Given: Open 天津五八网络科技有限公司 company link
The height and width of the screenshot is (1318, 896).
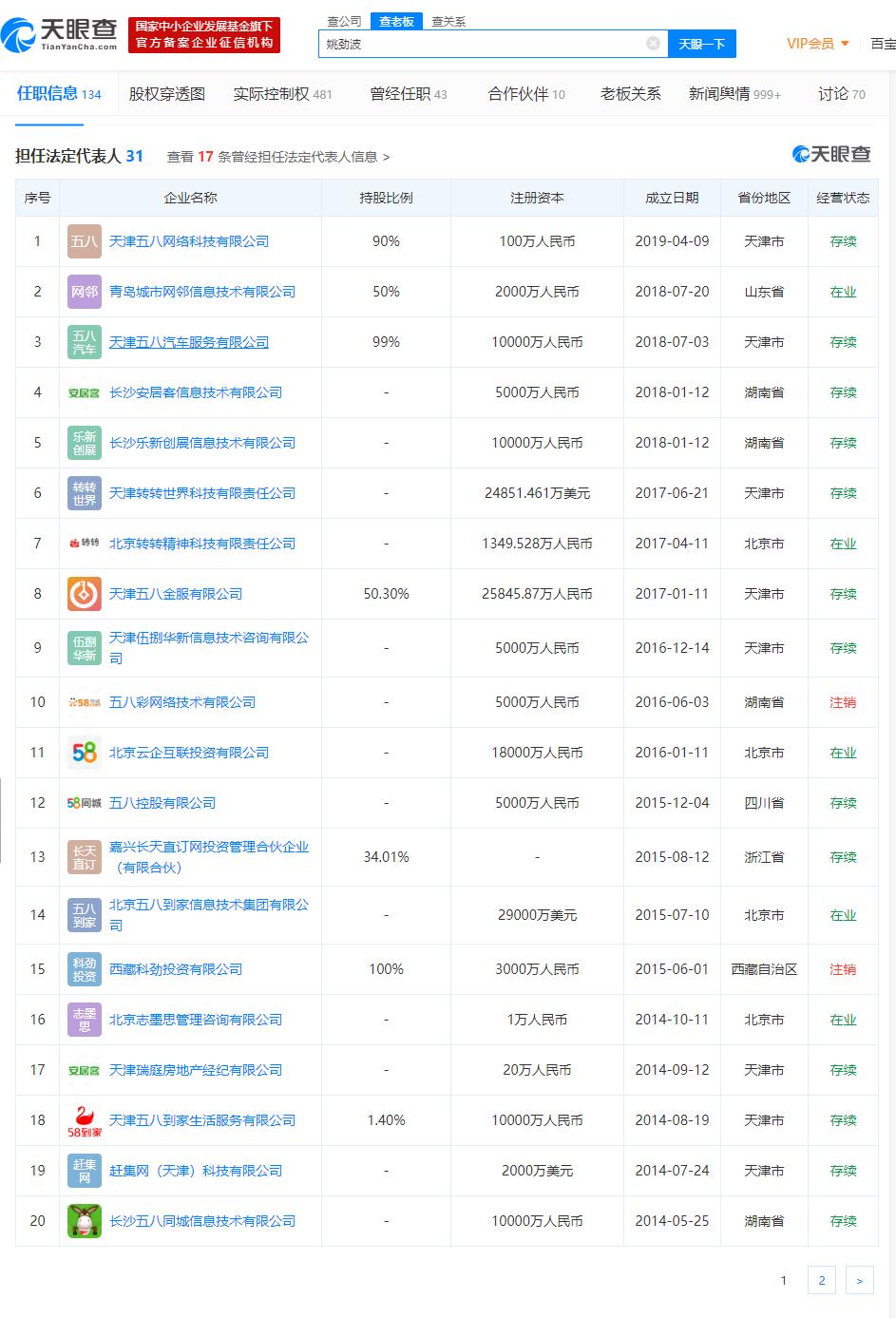Looking at the screenshot, I should [189, 241].
